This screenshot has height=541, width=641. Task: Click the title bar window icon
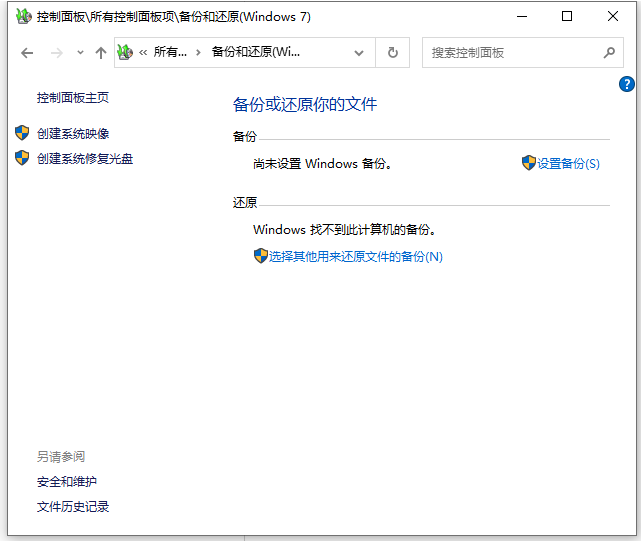(x=23, y=16)
